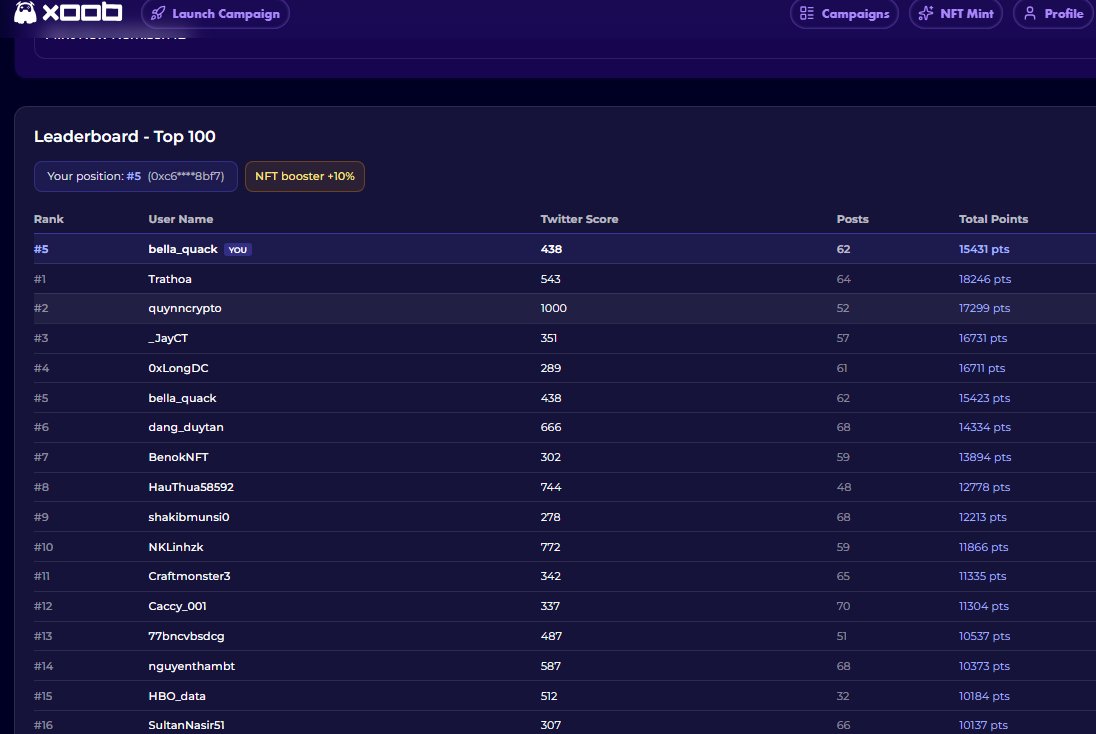This screenshot has width=1096, height=734.
Task: Select user name quynncrypto
Action: (x=185, y=308)
